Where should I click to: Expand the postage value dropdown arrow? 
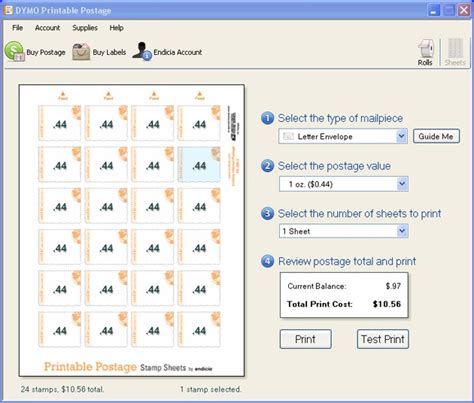402,184
